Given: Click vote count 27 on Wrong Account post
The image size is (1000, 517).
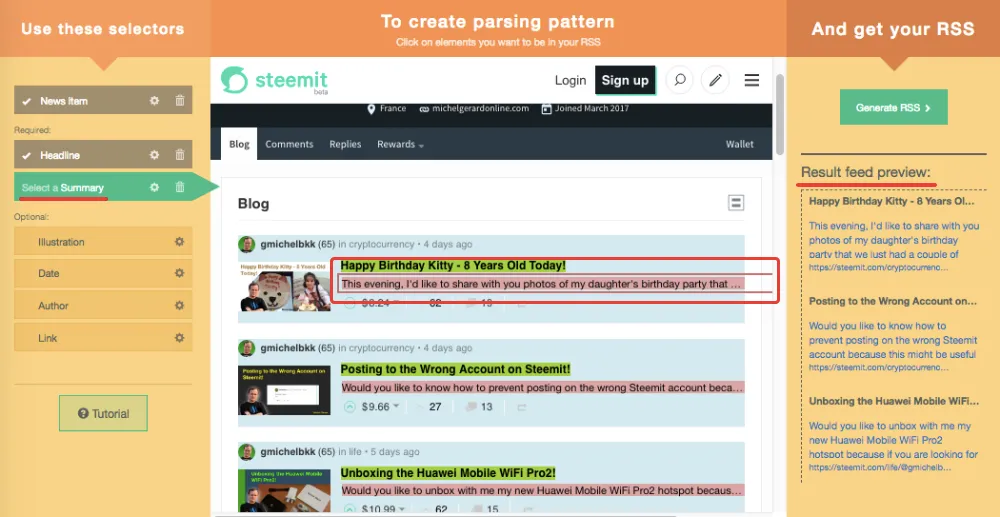Looking at the screenshot, I should 435,407.
